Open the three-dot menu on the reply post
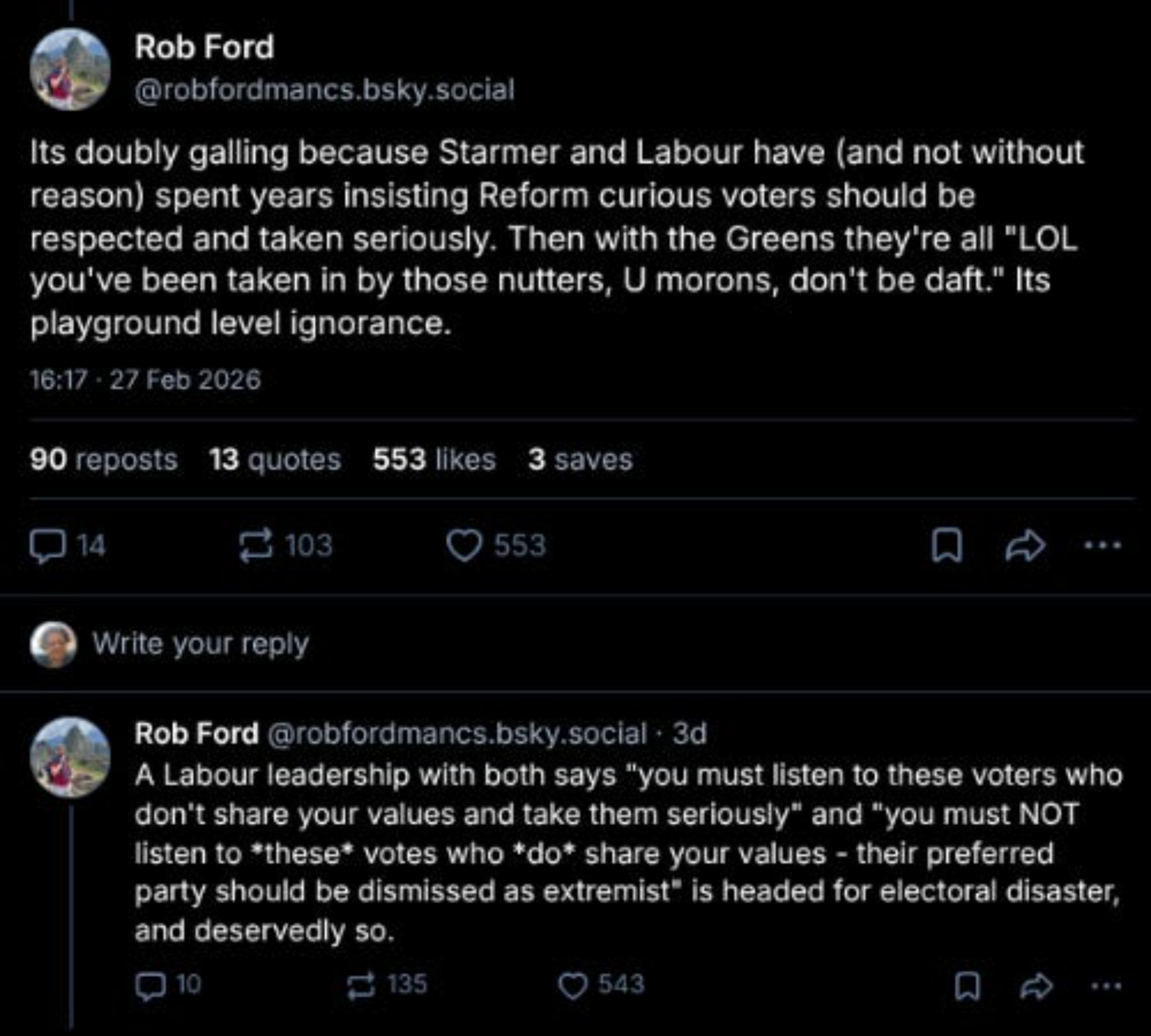Screen dimensions: 1151x1036 pos(1106,986)
